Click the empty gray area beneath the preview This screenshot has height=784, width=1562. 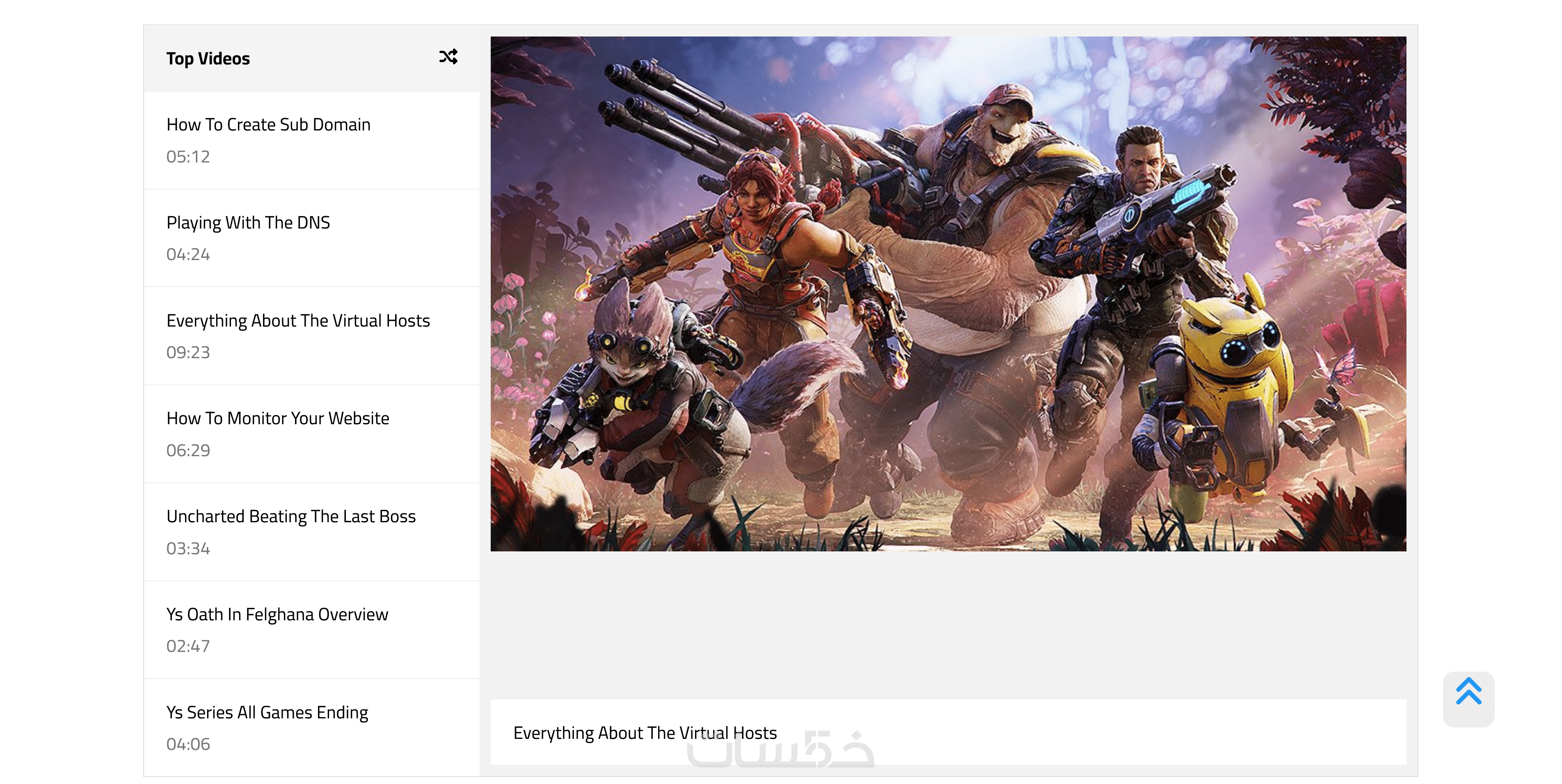point(948,624)
